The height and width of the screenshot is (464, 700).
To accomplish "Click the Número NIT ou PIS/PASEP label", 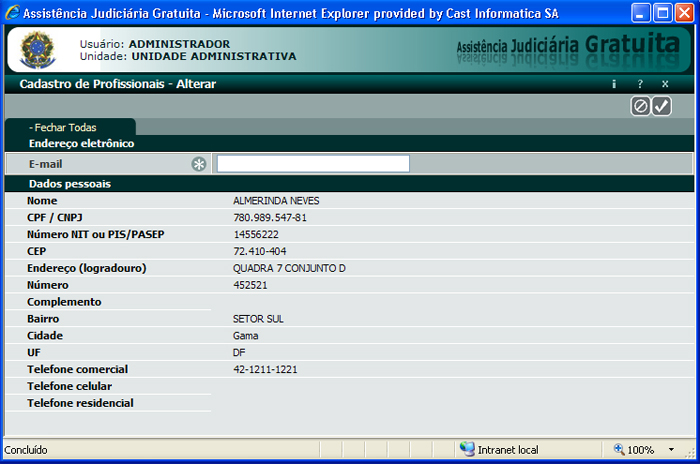I will click(96, 234).
